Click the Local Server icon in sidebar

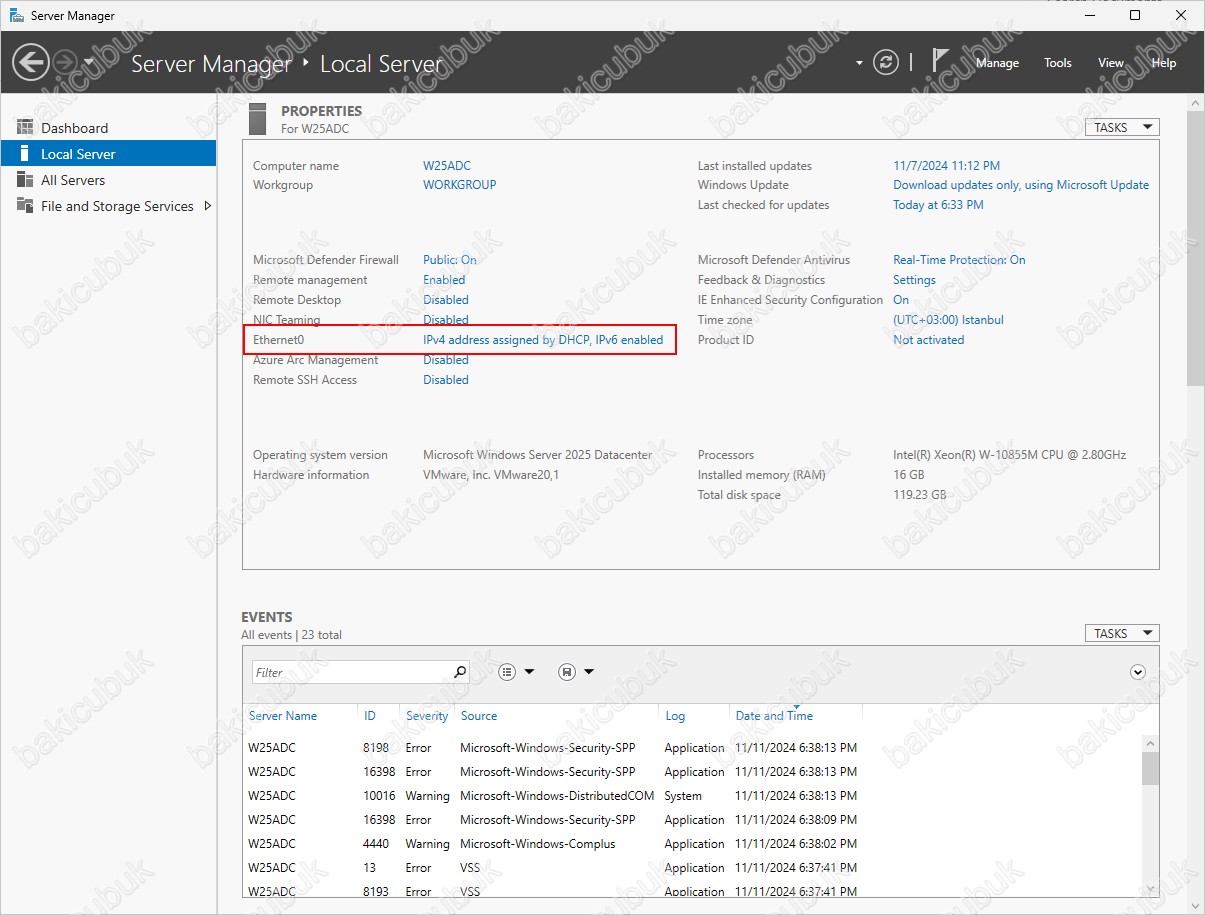[25, 154]
